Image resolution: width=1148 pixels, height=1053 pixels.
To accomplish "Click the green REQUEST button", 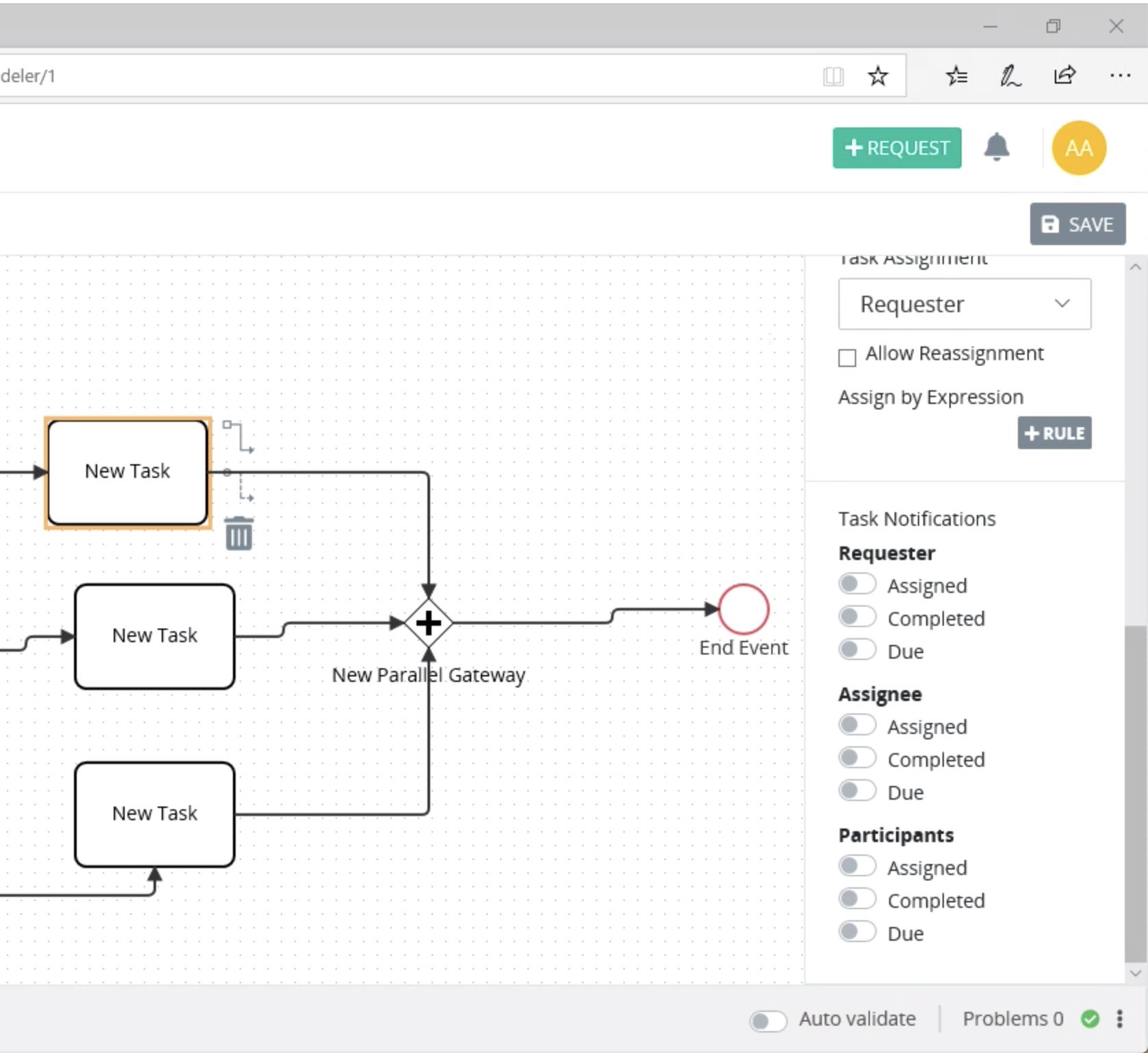I will pos(897,148).
